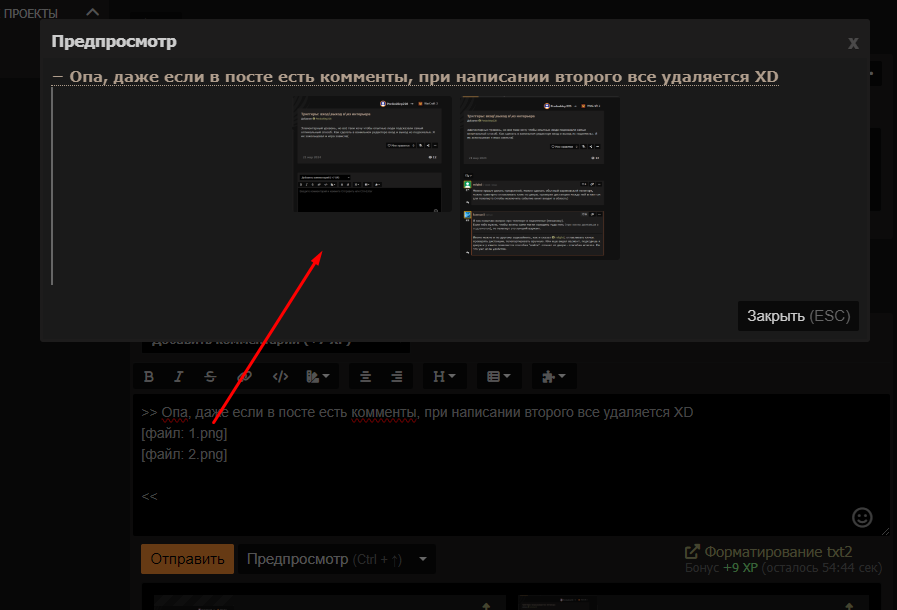
Task: Expand the arrow next to Предпросмотр button
Action: [423, 559]
